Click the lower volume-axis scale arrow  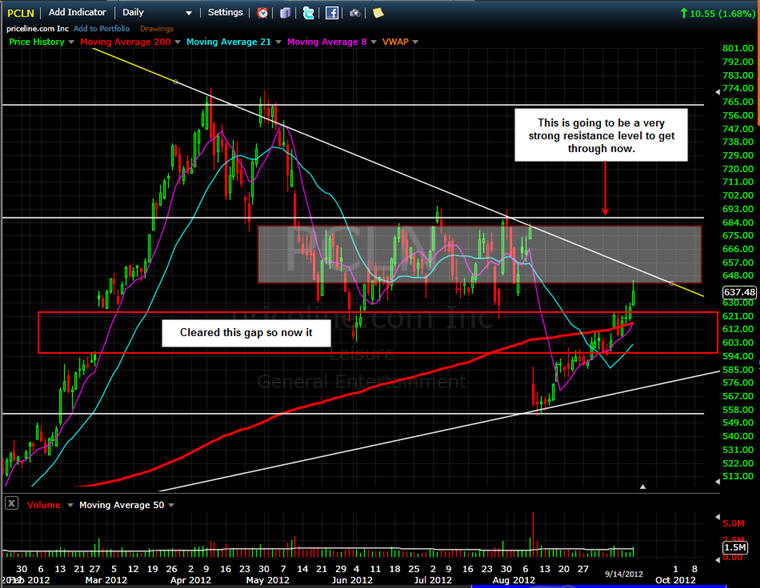717,560
